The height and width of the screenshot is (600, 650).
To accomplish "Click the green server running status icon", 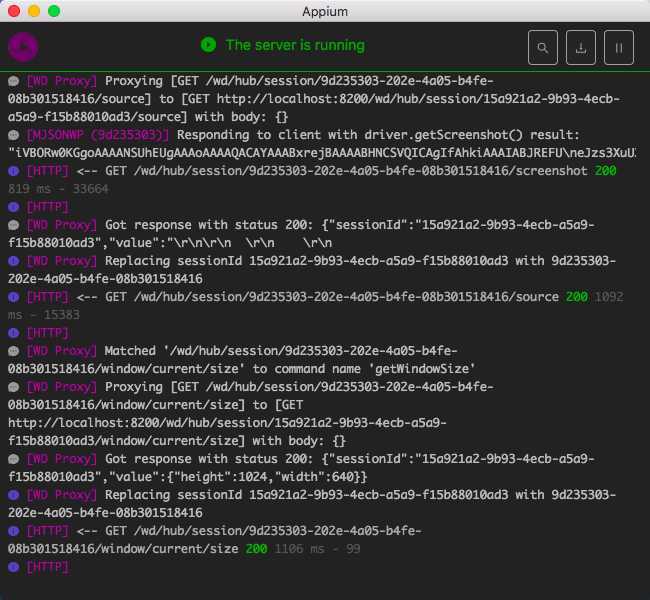I will (x=208, y=45).
